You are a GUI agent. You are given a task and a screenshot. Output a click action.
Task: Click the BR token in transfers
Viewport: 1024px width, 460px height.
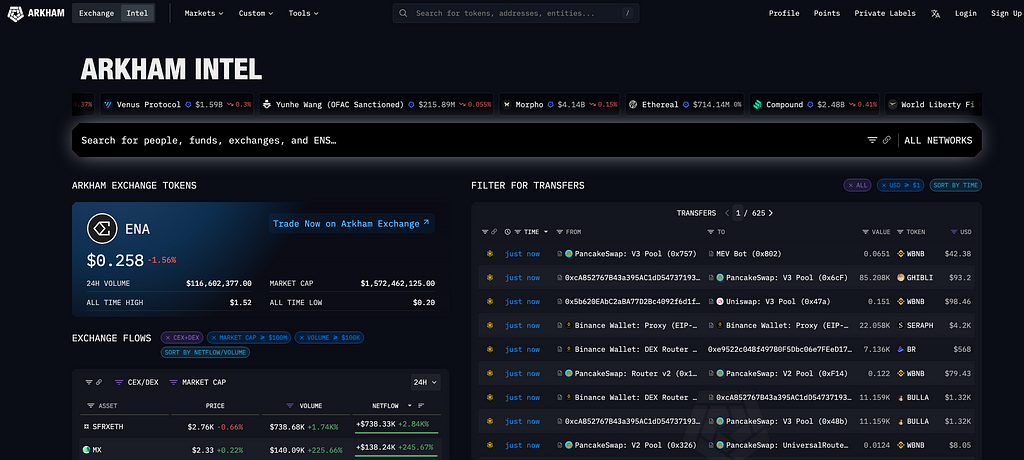(906, 350)
